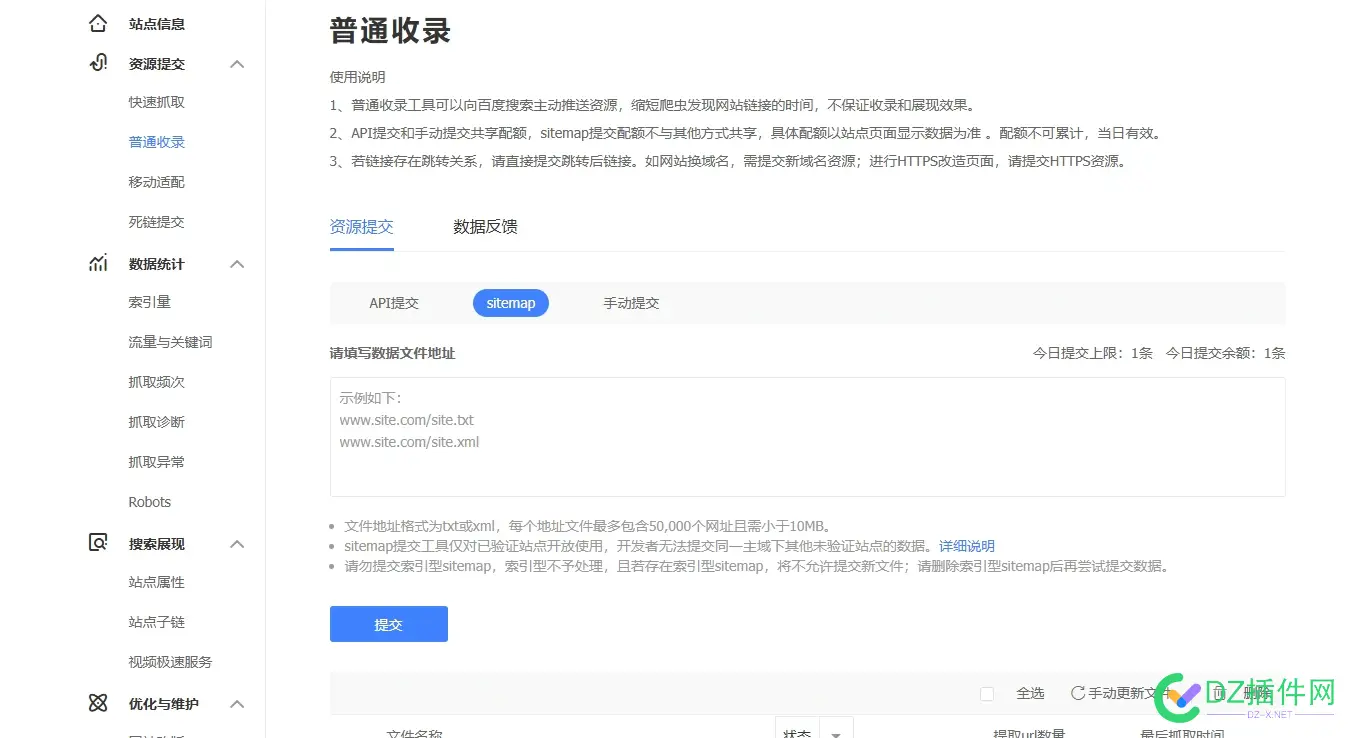Click the 手动更新文件 refresh icon
Screen dimensions: 1354x738
pyautogui.click(x=1078, y=692)
